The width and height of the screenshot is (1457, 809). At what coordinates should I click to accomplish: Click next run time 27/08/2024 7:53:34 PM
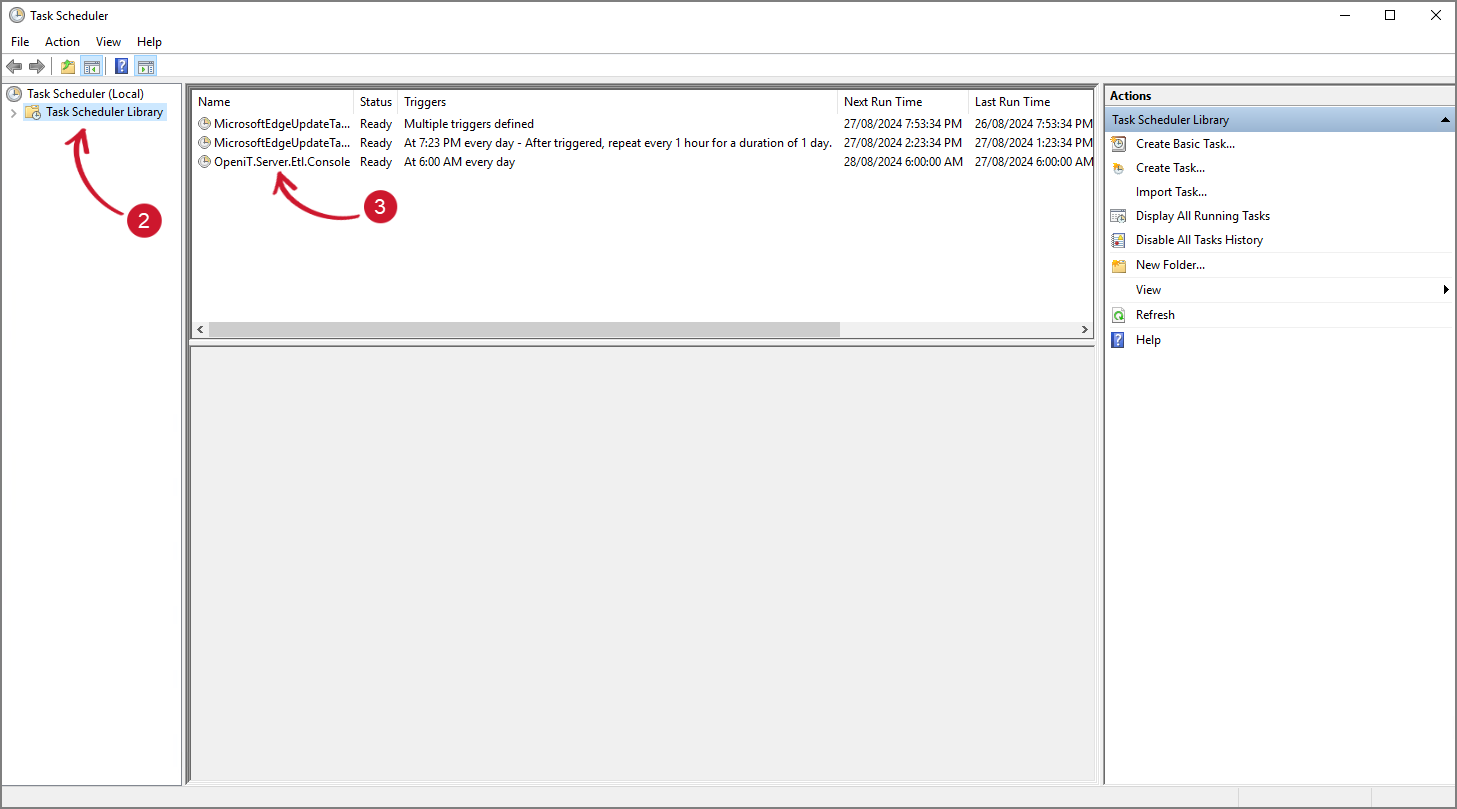click(903, 124)
